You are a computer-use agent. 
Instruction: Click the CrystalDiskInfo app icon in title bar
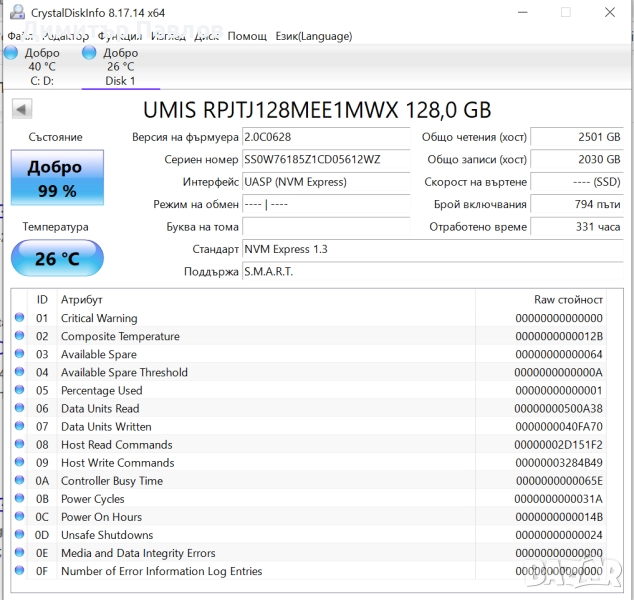point(17,12)
